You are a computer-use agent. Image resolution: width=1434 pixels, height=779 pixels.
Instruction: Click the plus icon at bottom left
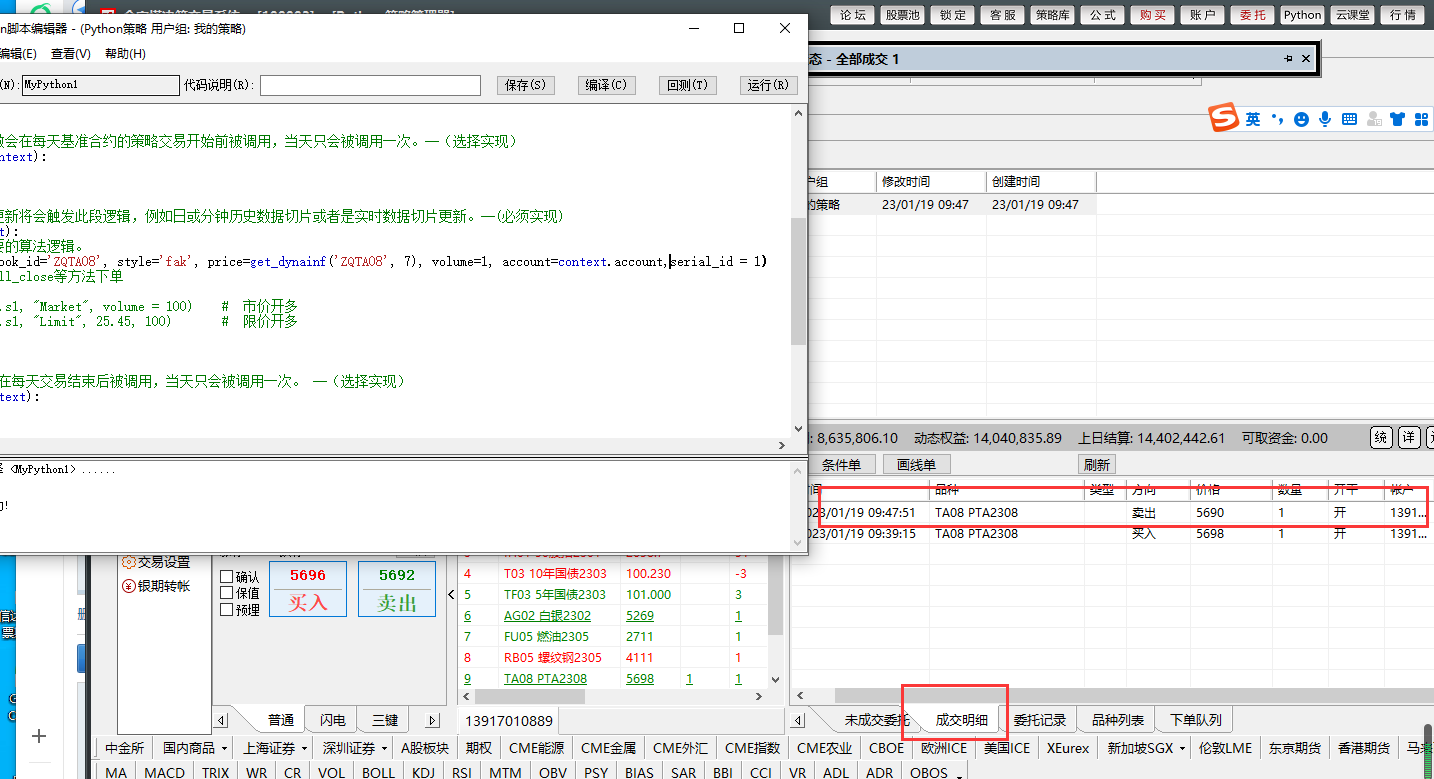click(39, 736)
